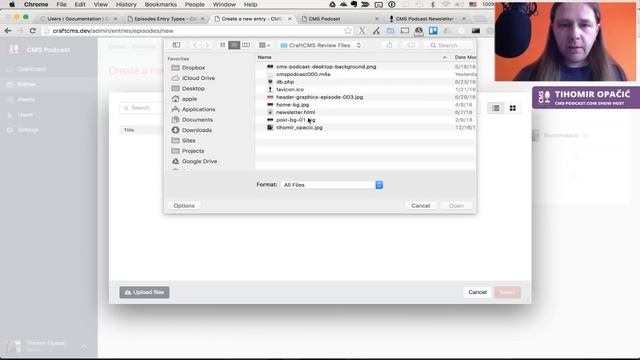Bookmark page with star icon
Viewport: 640px width, 360px height.
click(348, 31)
